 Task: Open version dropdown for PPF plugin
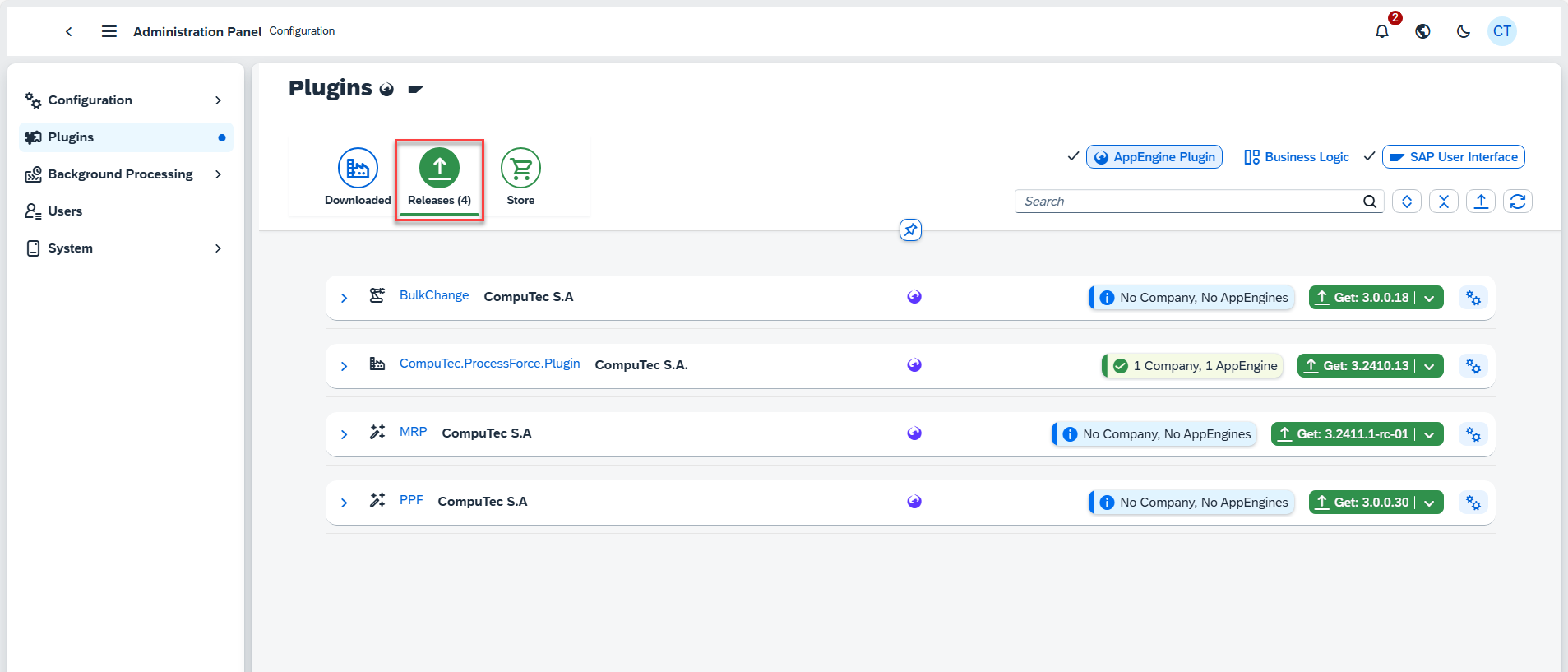coord(1430,503)
